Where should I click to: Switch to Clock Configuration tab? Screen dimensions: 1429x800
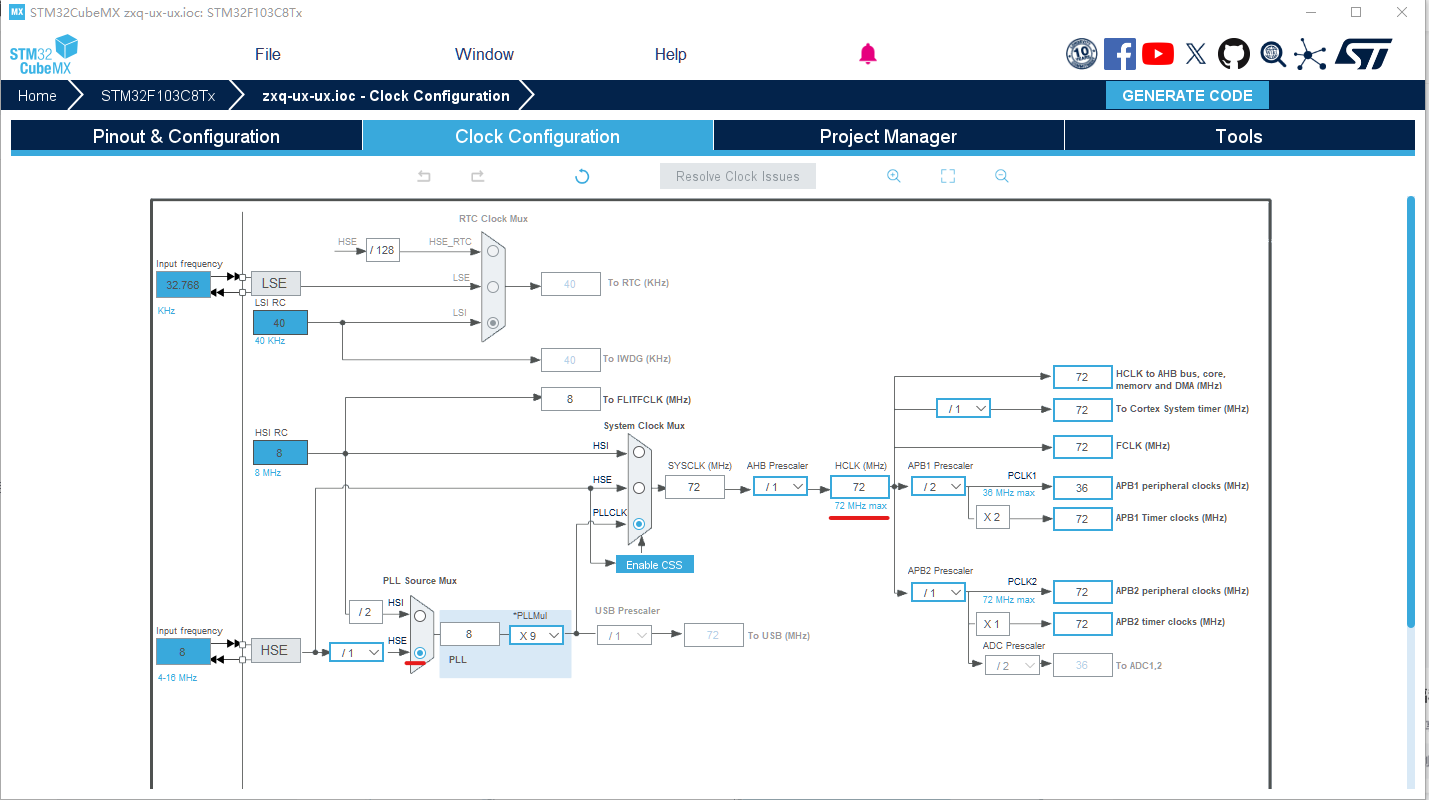[538, 136]
